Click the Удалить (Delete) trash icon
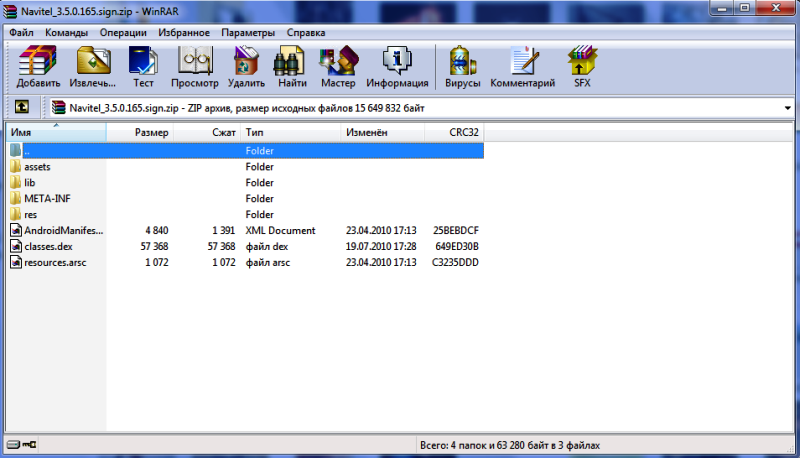 tap(246, 67)
